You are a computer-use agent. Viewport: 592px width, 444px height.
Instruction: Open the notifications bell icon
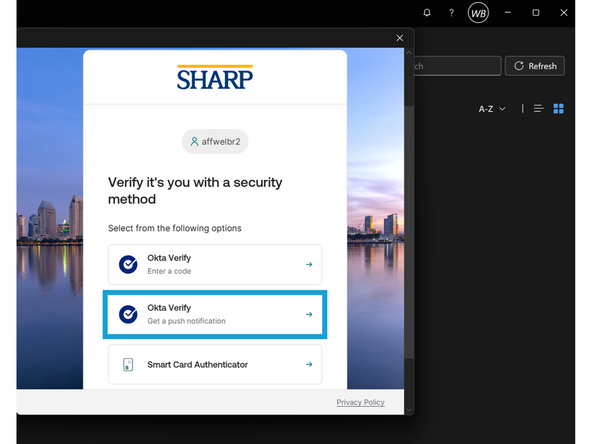coord(427,13)
